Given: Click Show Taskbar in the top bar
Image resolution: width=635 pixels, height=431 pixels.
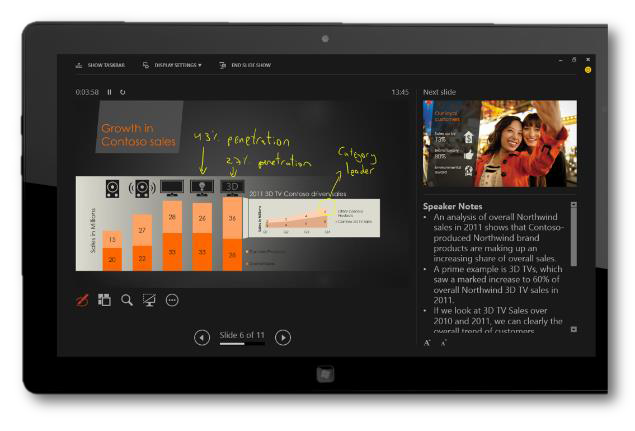Looking at the screenshot, I should click(x=100, y=65).
